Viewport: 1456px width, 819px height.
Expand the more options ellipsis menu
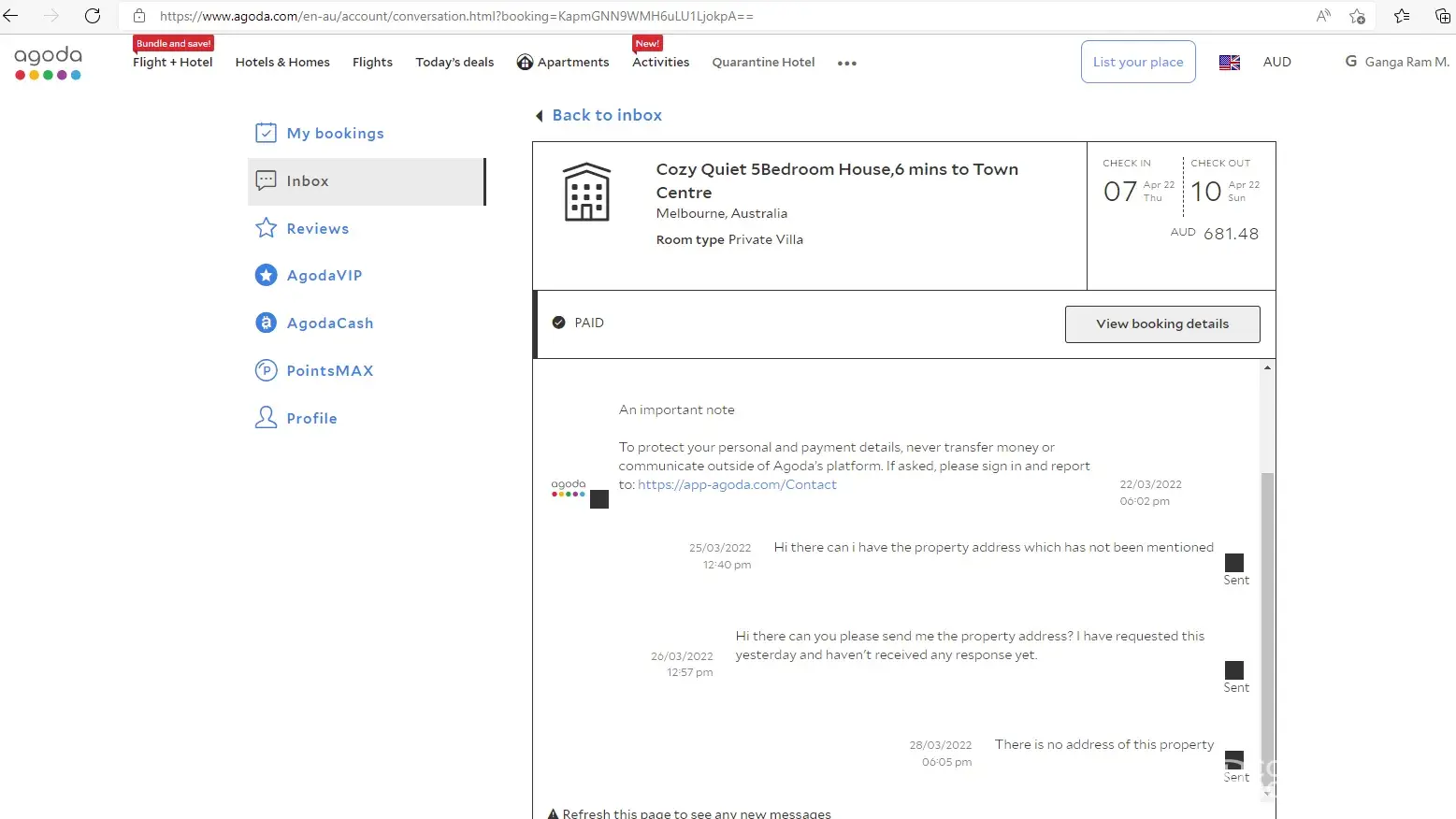tap(846, 63)
